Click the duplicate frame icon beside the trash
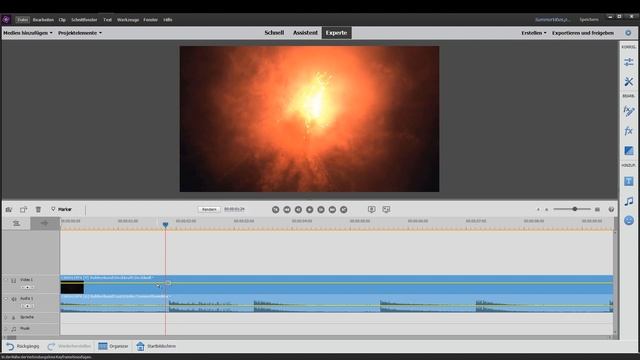The height and width of the screenshot is (360, 640). tap(23, 209)
